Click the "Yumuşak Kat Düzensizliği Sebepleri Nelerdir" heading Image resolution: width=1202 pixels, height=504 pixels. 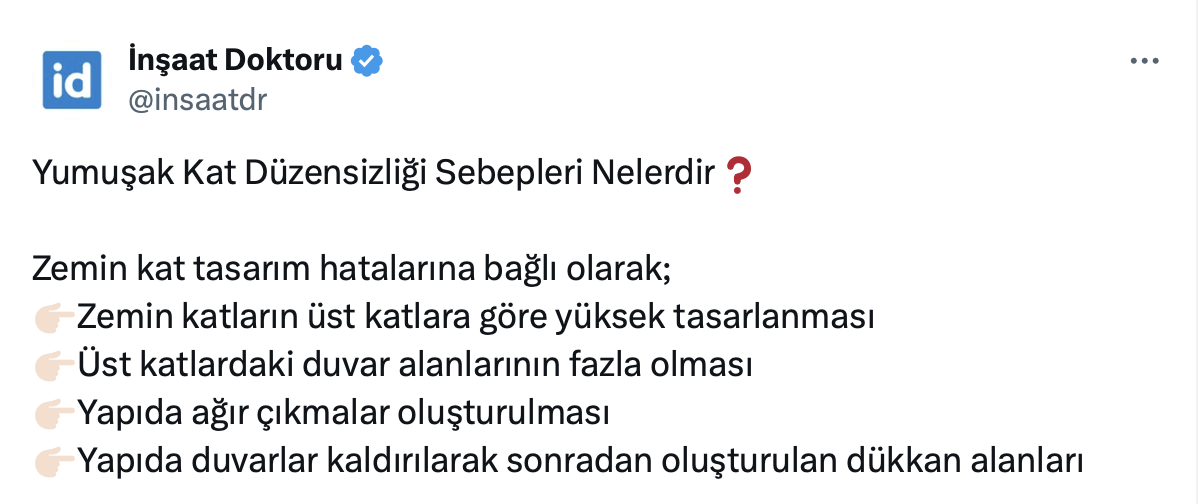pyautogui.click(x=375, y=175)
